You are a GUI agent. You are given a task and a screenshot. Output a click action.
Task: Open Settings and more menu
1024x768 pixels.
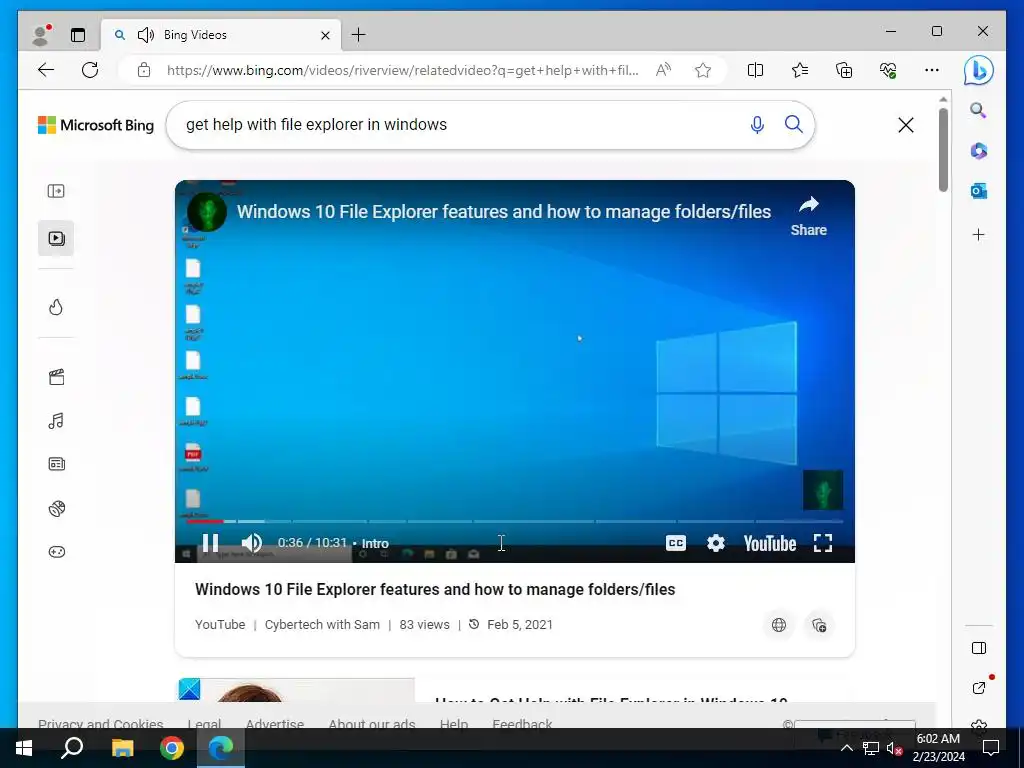coord(932,70)
